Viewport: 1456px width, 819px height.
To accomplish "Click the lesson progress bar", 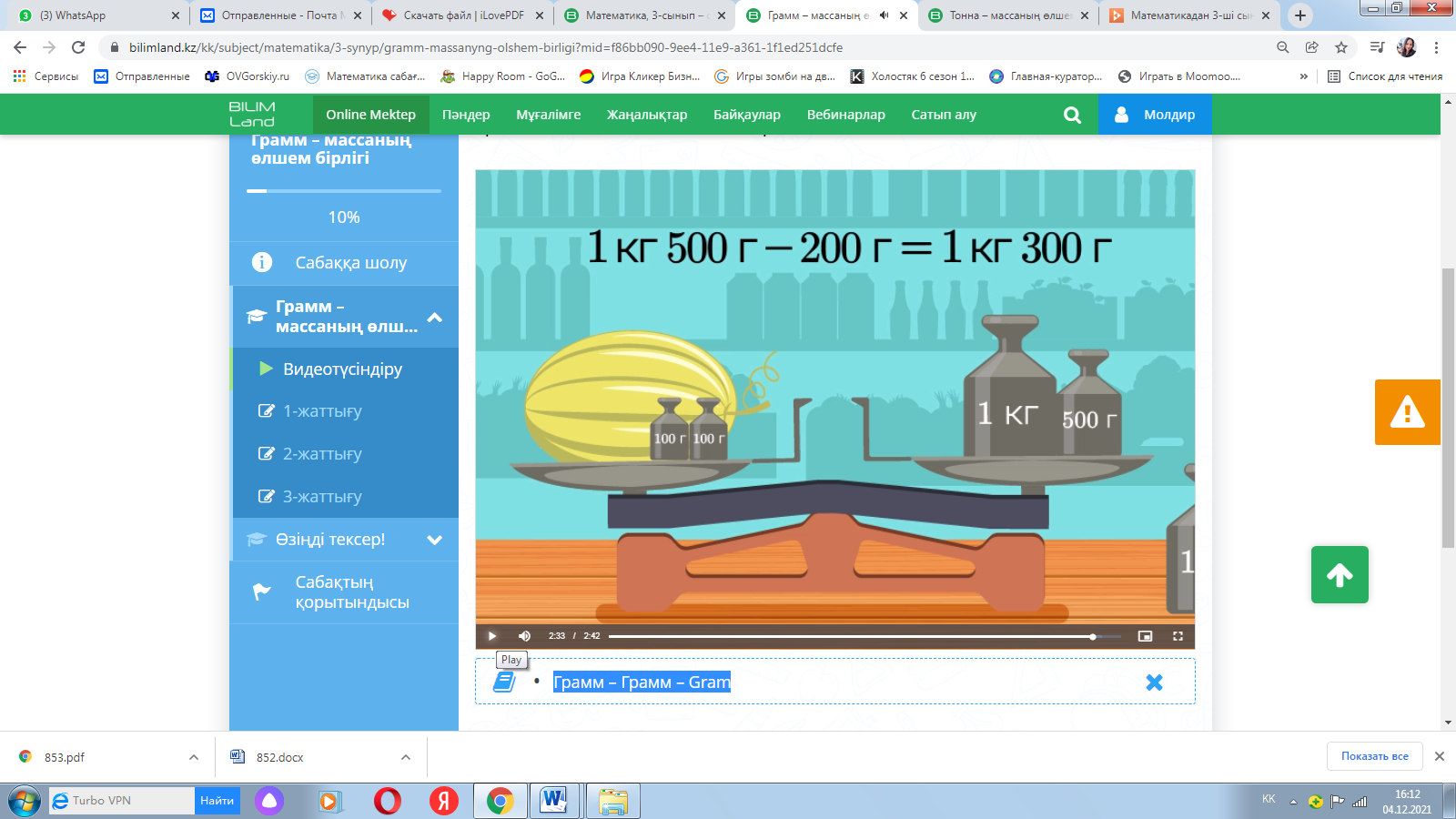I will point(344,191).
